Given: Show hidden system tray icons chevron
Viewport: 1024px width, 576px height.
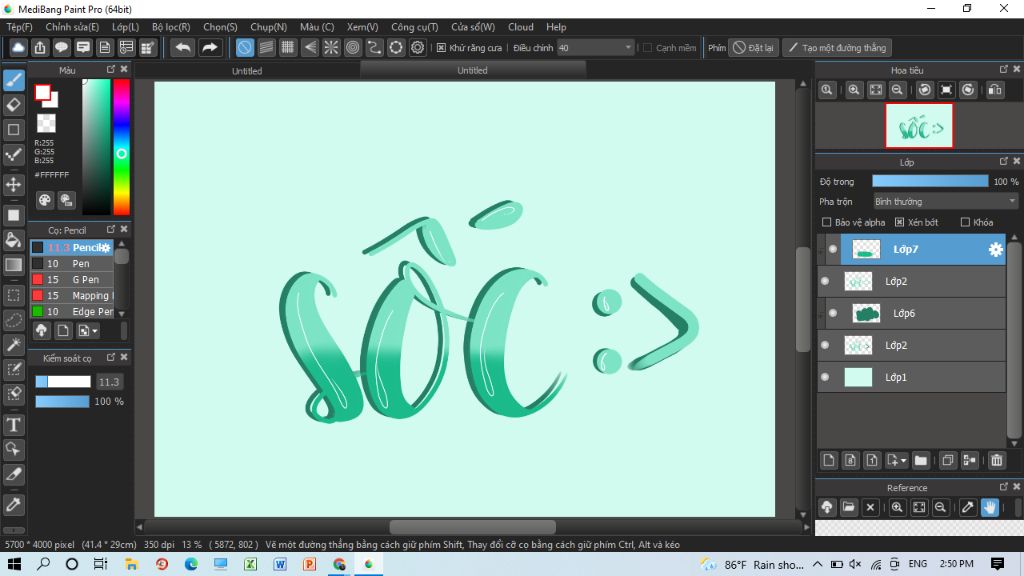Looking at the screenshot, I should pos(818,564).
